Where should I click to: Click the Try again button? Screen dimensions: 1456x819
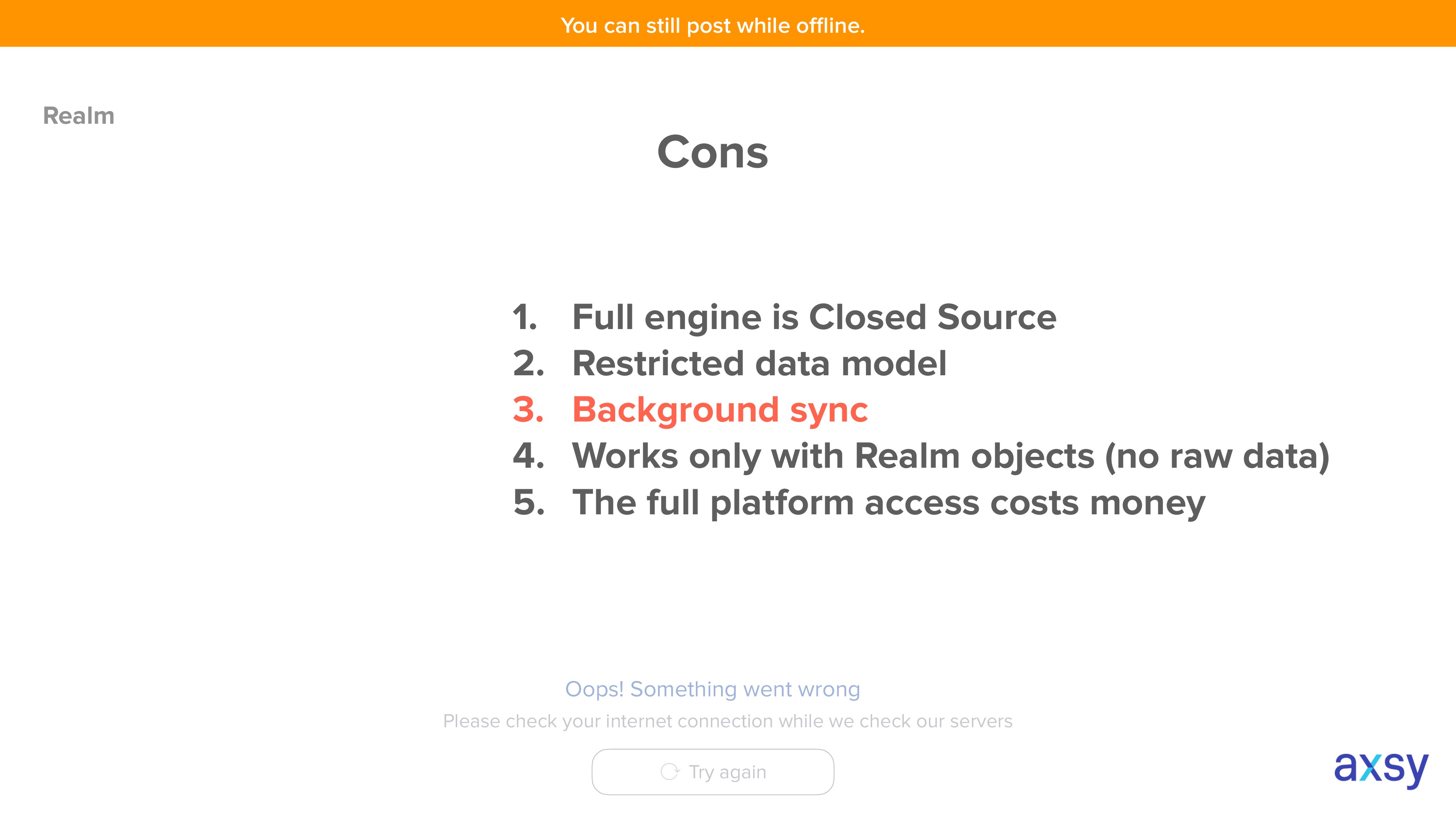713,772
